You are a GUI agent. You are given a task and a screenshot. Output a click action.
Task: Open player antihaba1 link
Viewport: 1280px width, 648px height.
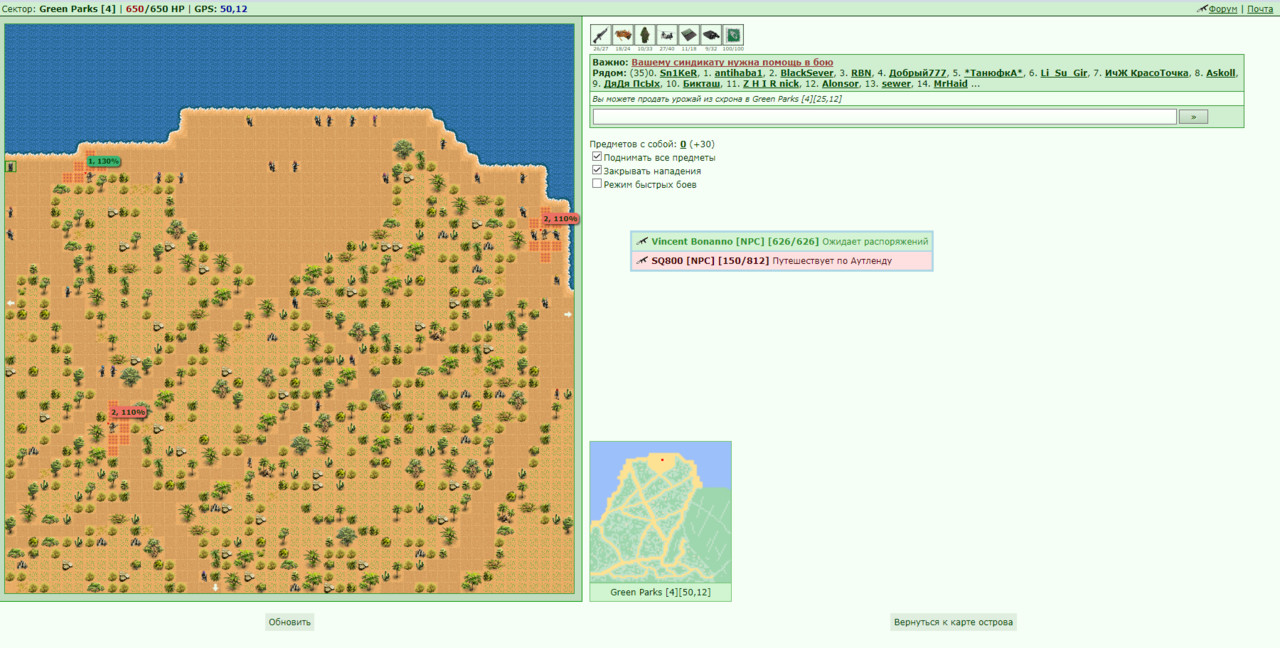click(x=739, y=73)
